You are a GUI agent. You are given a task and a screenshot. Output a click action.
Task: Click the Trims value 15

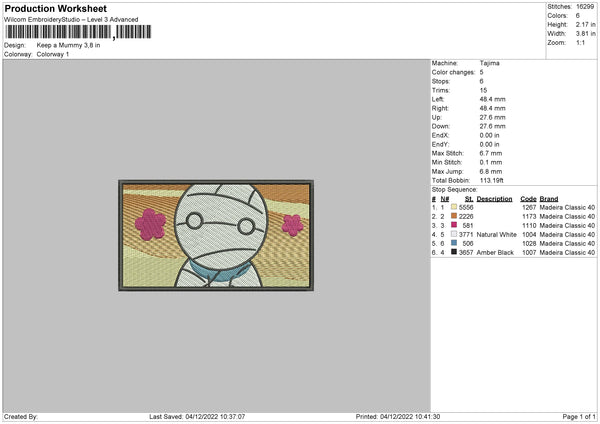pos(483,90)
